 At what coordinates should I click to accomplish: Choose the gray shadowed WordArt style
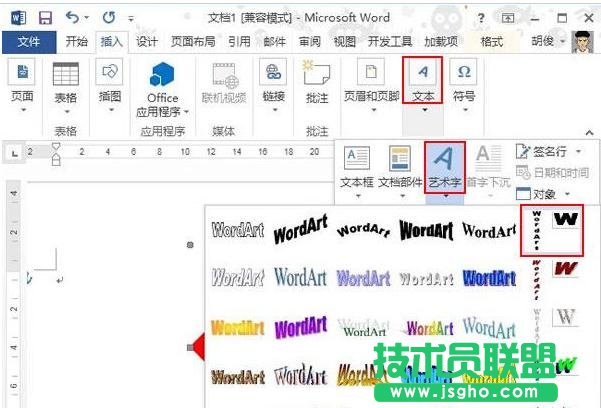click(426, 279)
